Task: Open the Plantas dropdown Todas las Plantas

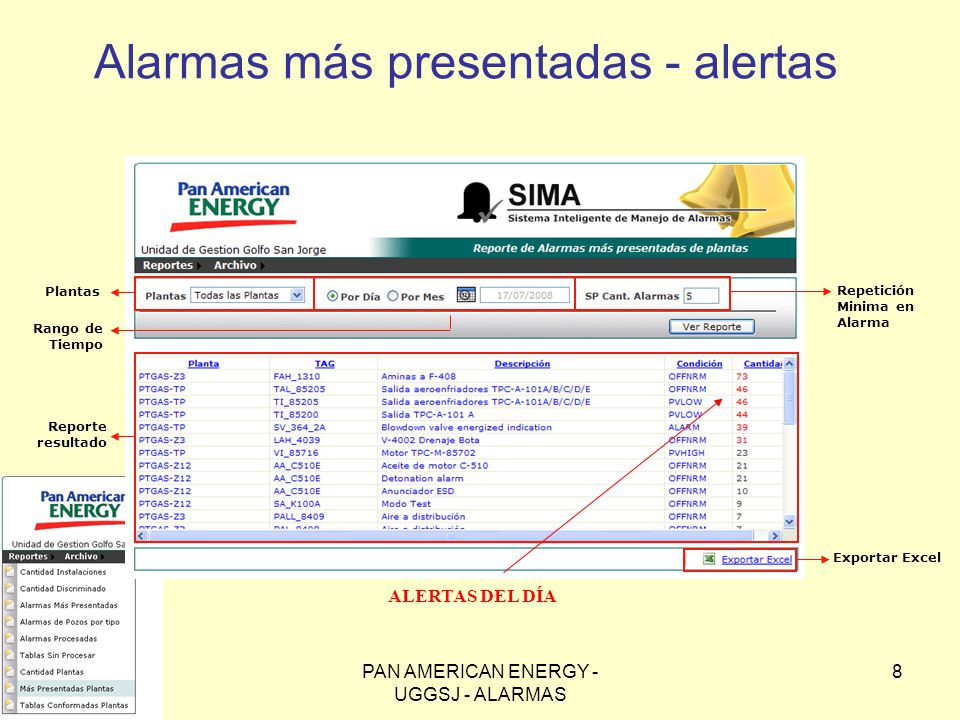Action: click(247, 295)
